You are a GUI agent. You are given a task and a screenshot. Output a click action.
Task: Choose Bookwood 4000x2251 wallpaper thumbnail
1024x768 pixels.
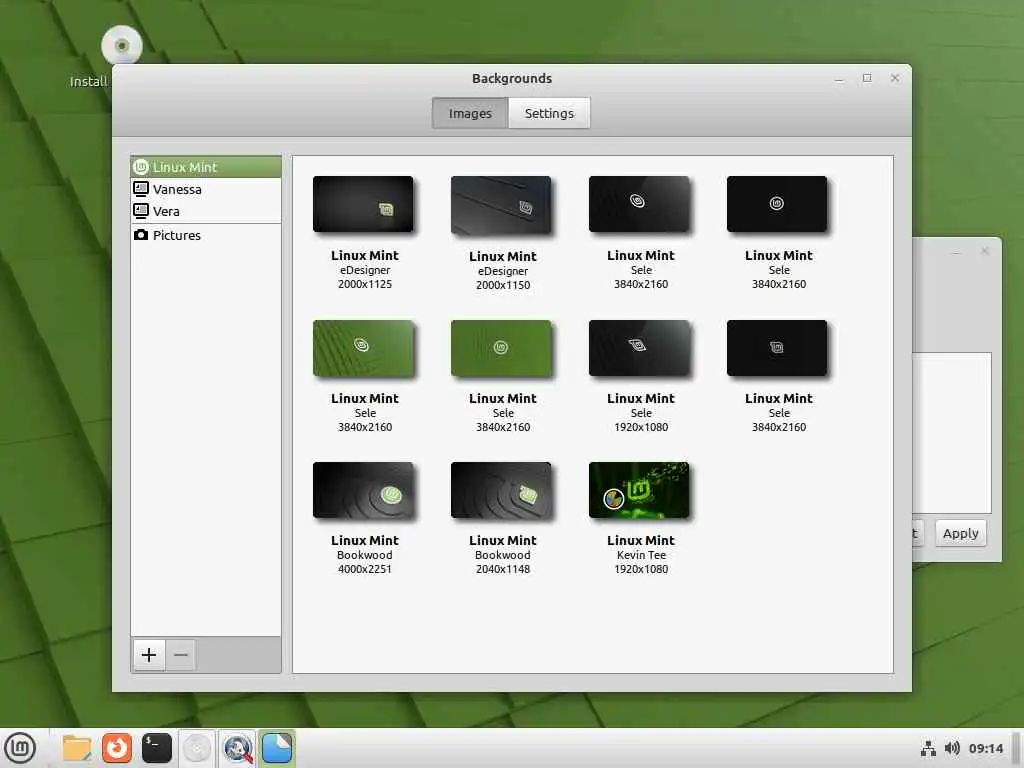click(x=363, y=490)
